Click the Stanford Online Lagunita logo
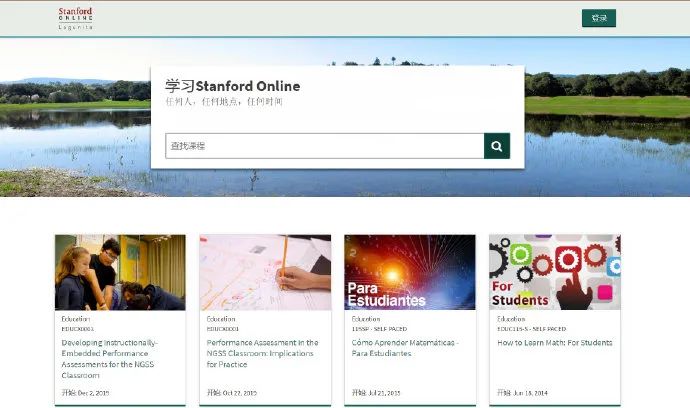This screenshot has height=408, width=690. coord(76,18)
